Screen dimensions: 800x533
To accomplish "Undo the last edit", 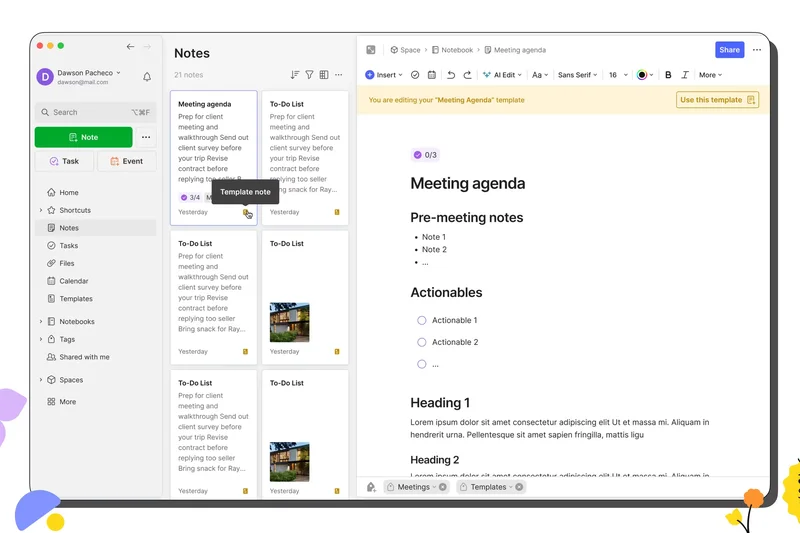I will pos(451,75).
